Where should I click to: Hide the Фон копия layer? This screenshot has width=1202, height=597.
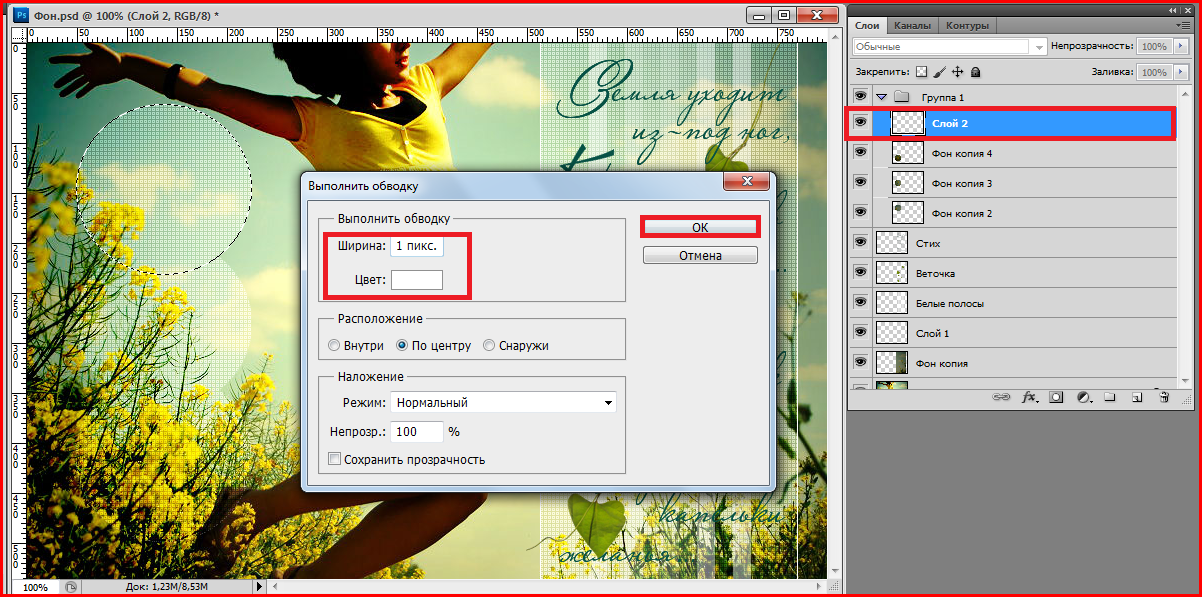point(860,363)
